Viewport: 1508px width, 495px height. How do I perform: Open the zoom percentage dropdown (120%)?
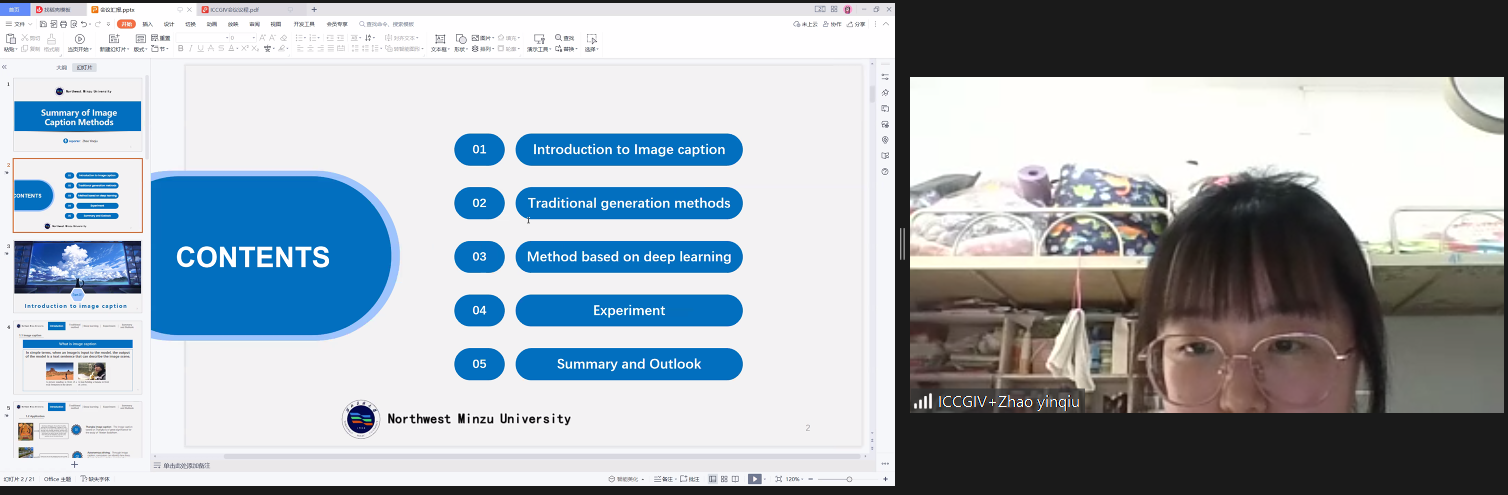(794, 479)
